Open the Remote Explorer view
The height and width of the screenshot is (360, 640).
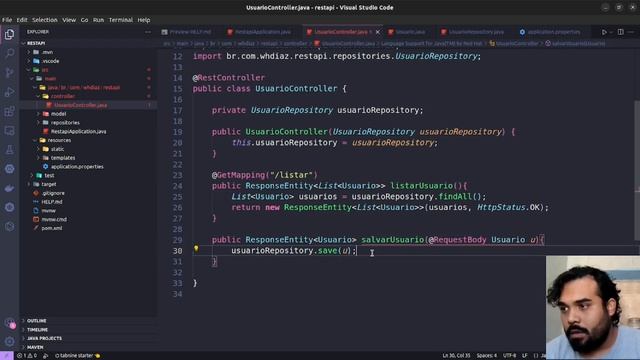[9, 131]
